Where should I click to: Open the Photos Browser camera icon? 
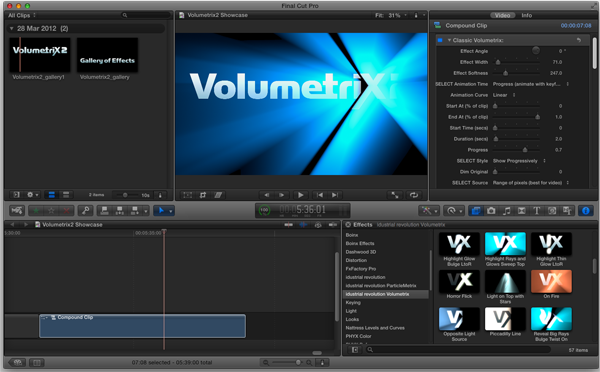[491, 210]
